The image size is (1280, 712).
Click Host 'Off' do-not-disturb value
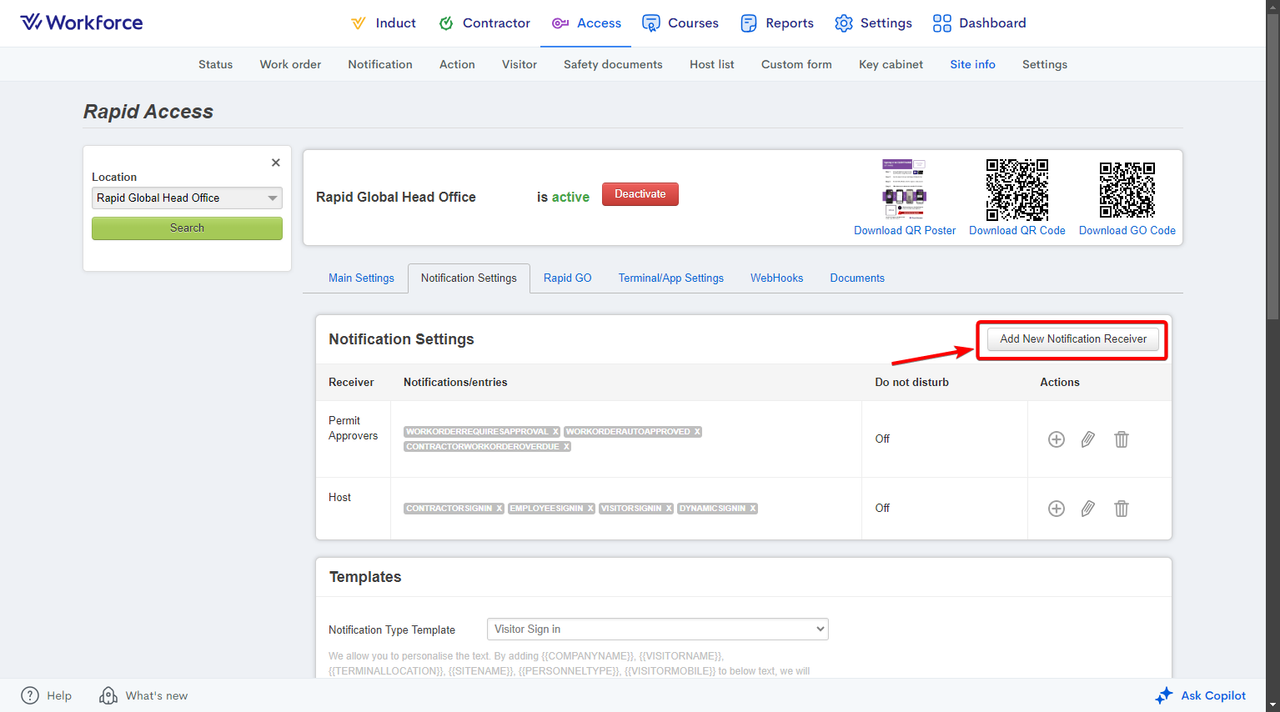tap(882, 508)
